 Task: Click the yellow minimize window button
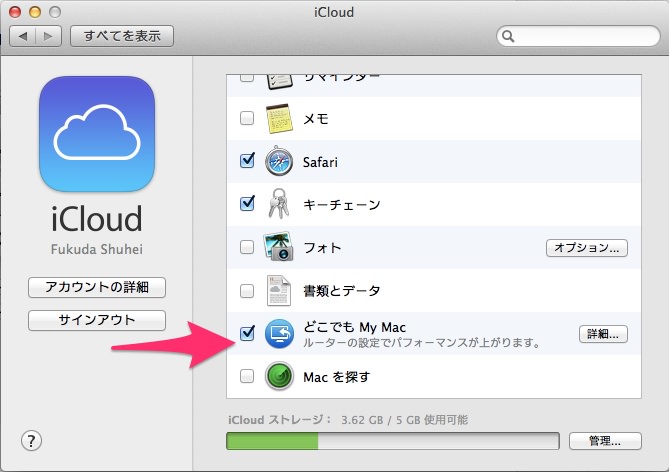point(35,12)
